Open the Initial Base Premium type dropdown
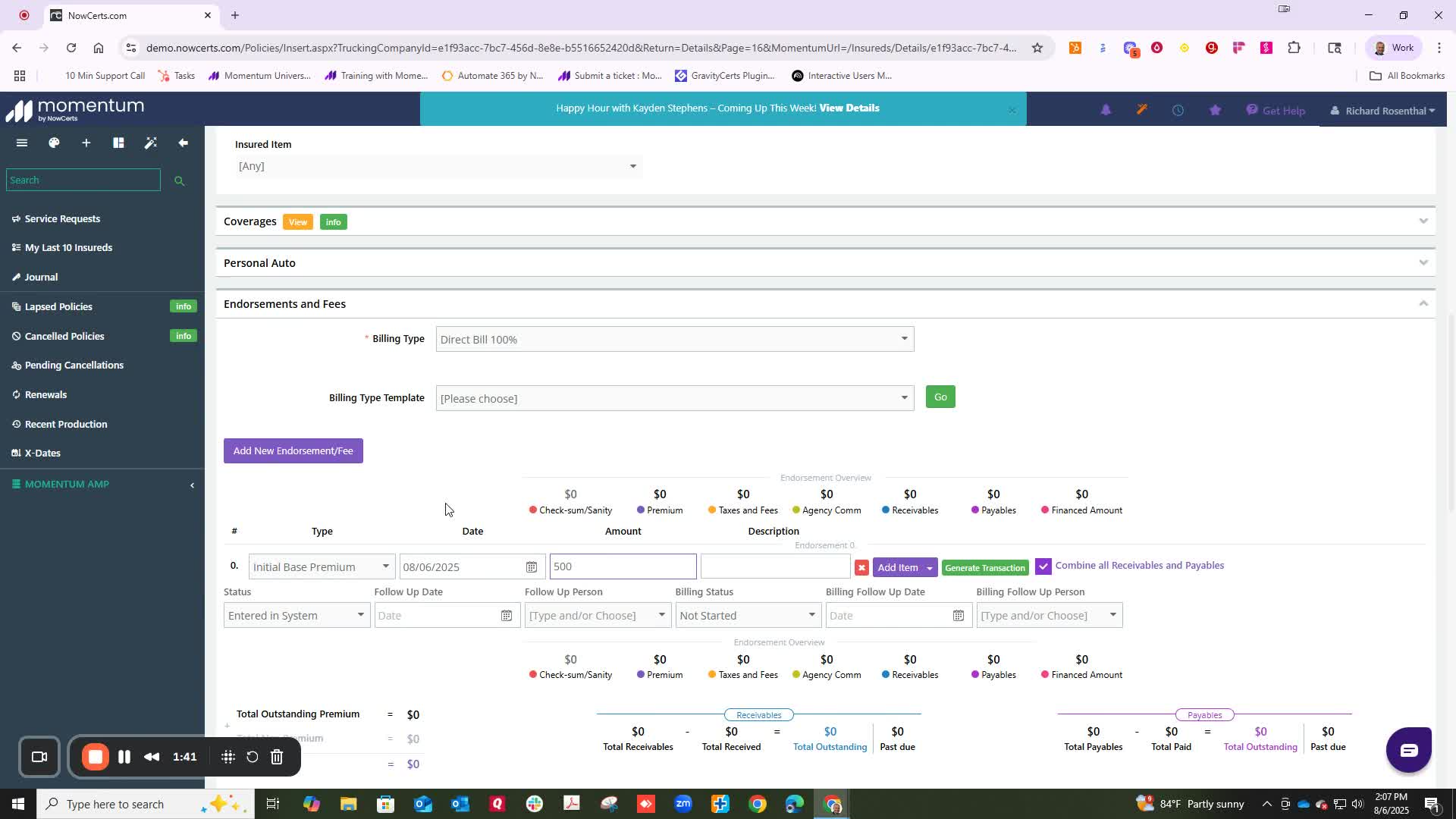Viewport: 1456px width, 819px height. coord(321,567)
